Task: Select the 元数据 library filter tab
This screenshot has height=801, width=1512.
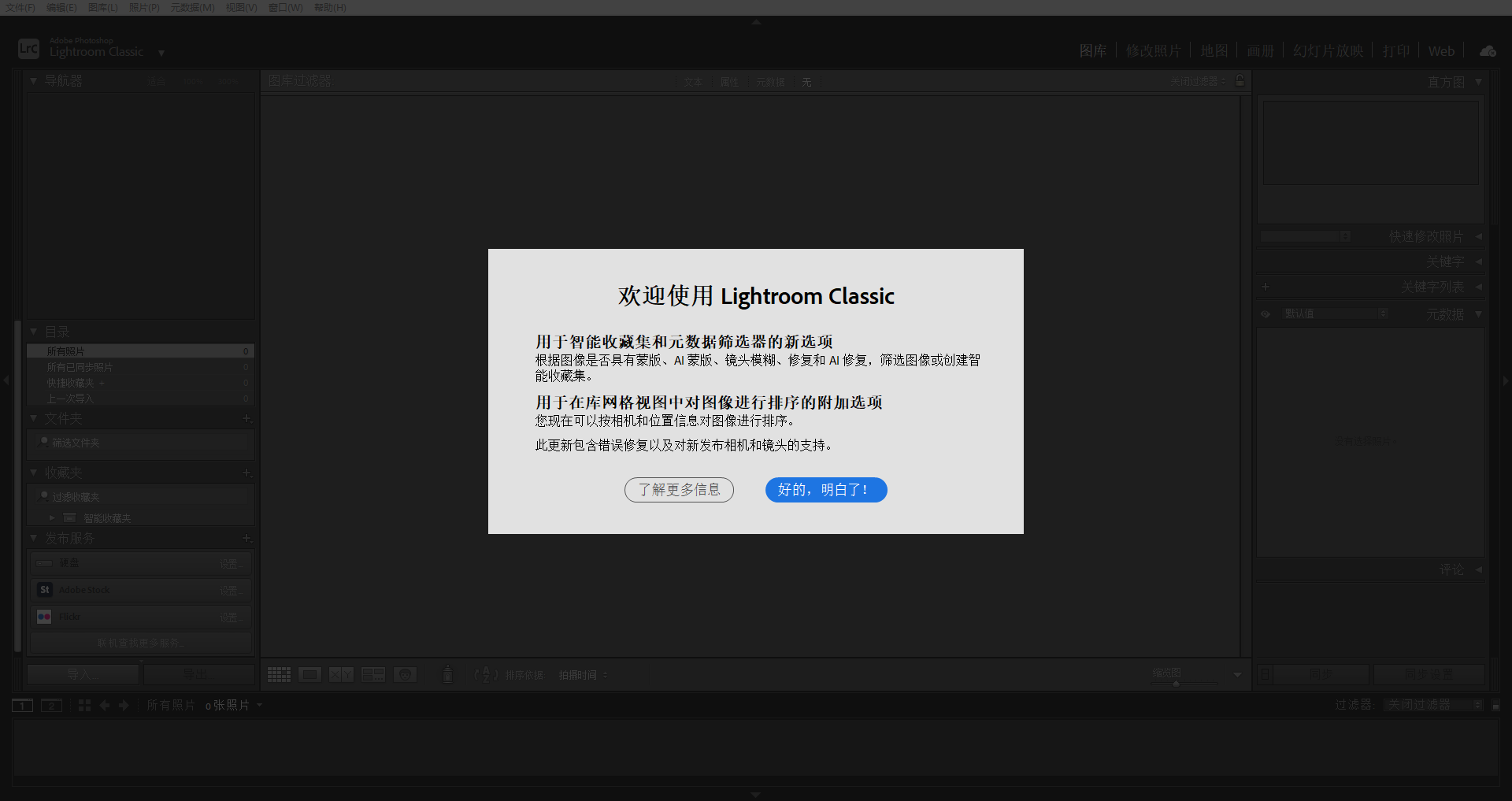Action: point(770,82)
